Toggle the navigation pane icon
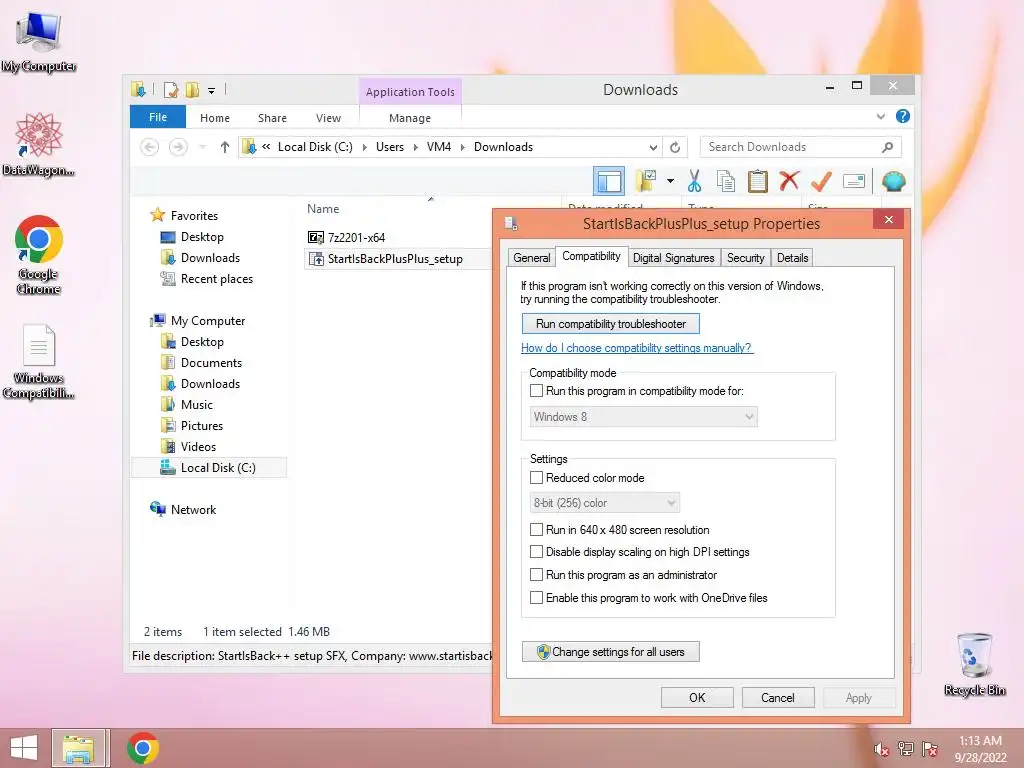Image resolution: width=1024 pixels, height=768 pixels. 609,182
